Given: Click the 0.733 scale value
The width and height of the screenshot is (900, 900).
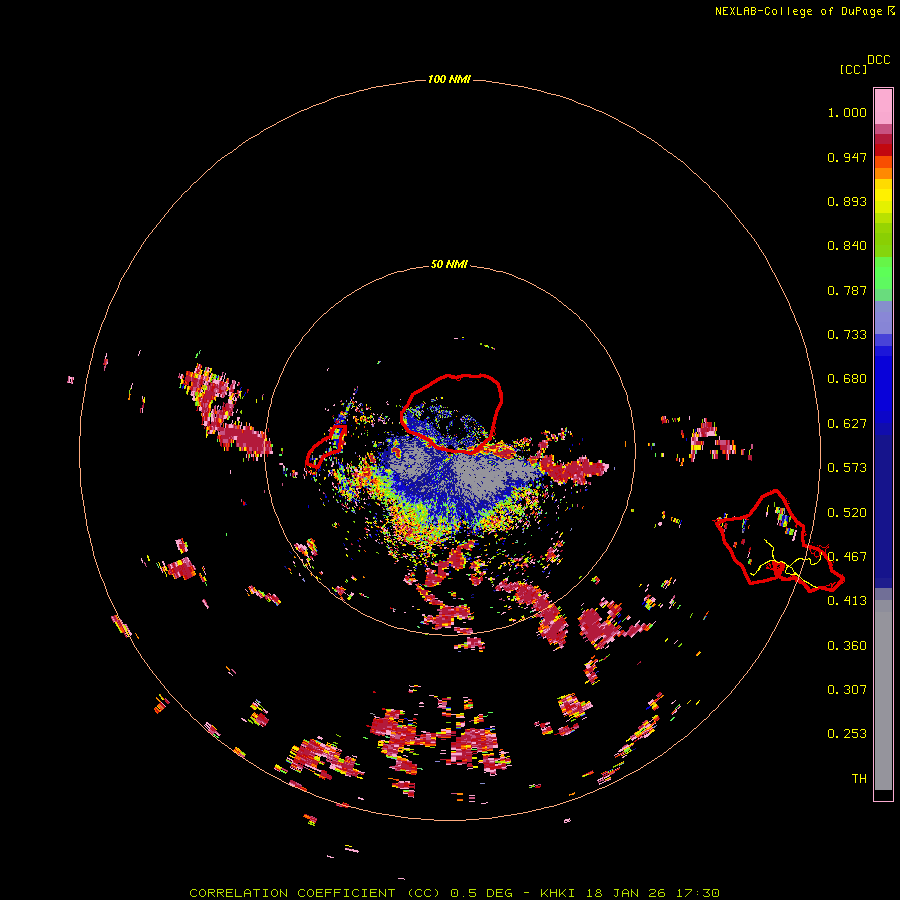Looking at the screenshot, I should click(847, 335).
